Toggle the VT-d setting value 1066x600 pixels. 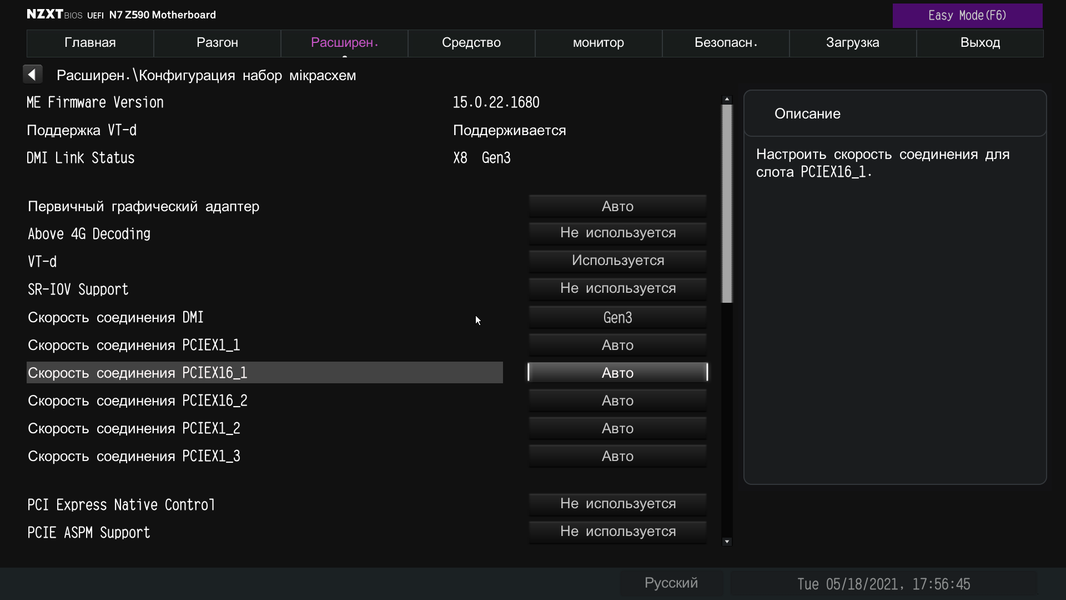coord(617,261)
